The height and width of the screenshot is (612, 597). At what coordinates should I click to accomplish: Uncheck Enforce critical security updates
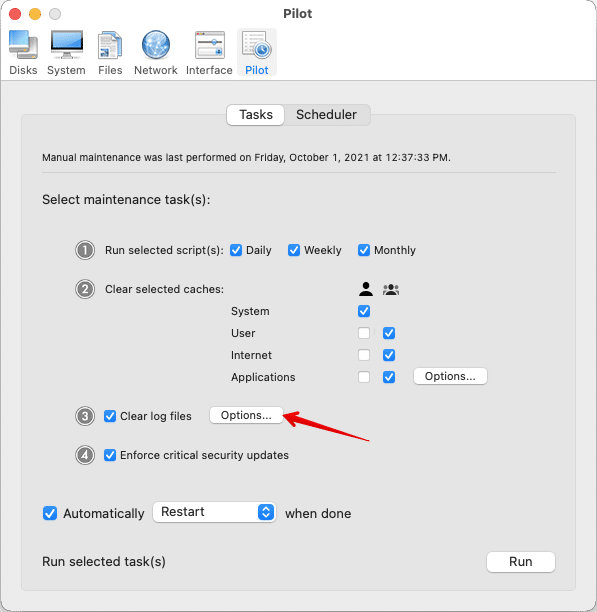(110, 455)
